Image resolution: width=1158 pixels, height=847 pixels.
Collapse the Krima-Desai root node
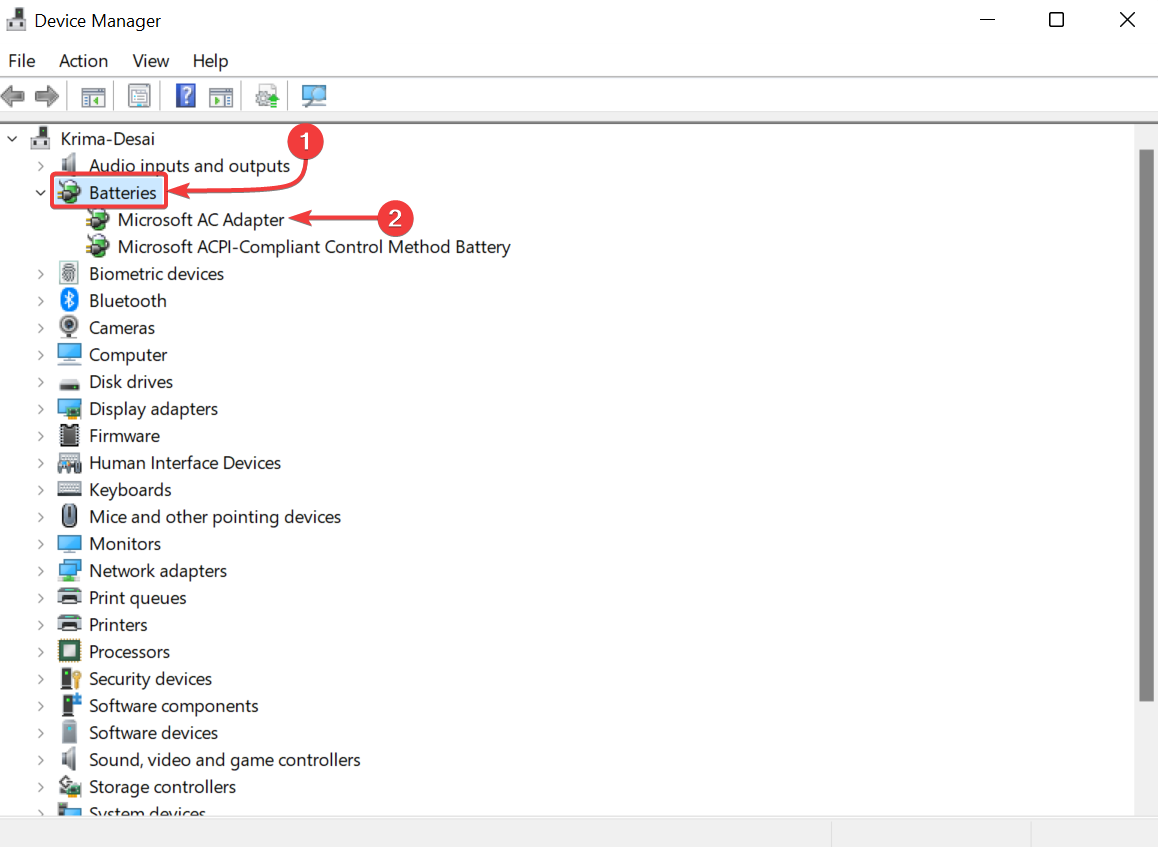coord(13,138)
